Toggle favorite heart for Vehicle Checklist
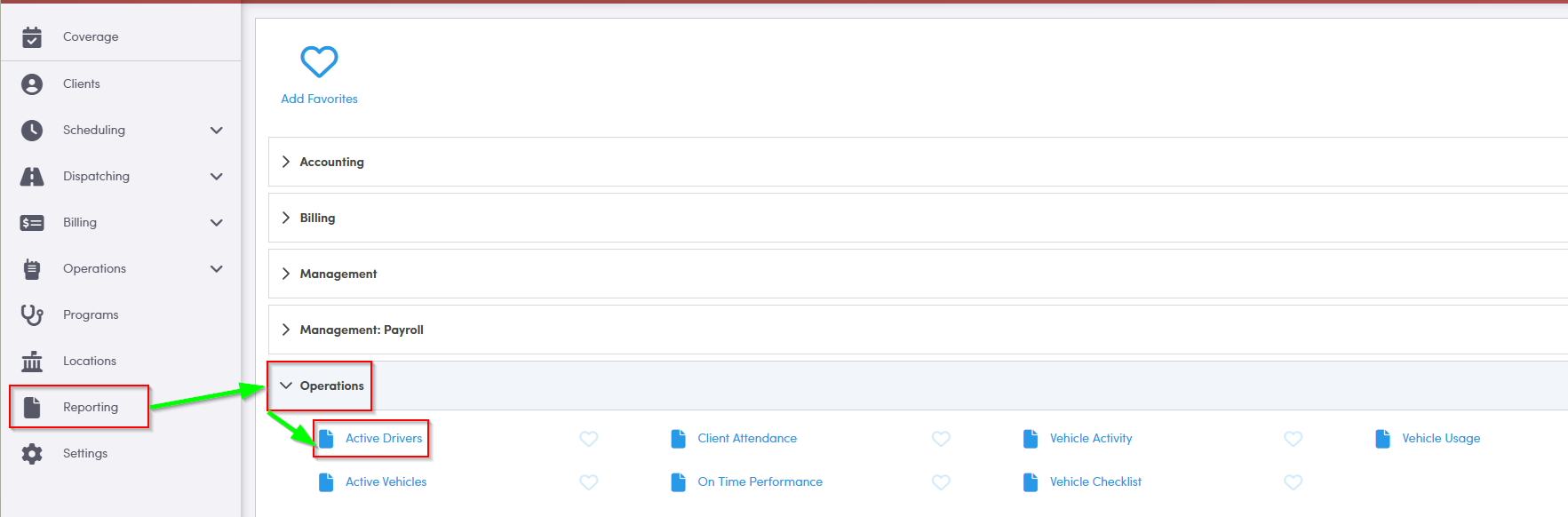The width and height of the screenshot is (1568, 517). coord(1293,482)
